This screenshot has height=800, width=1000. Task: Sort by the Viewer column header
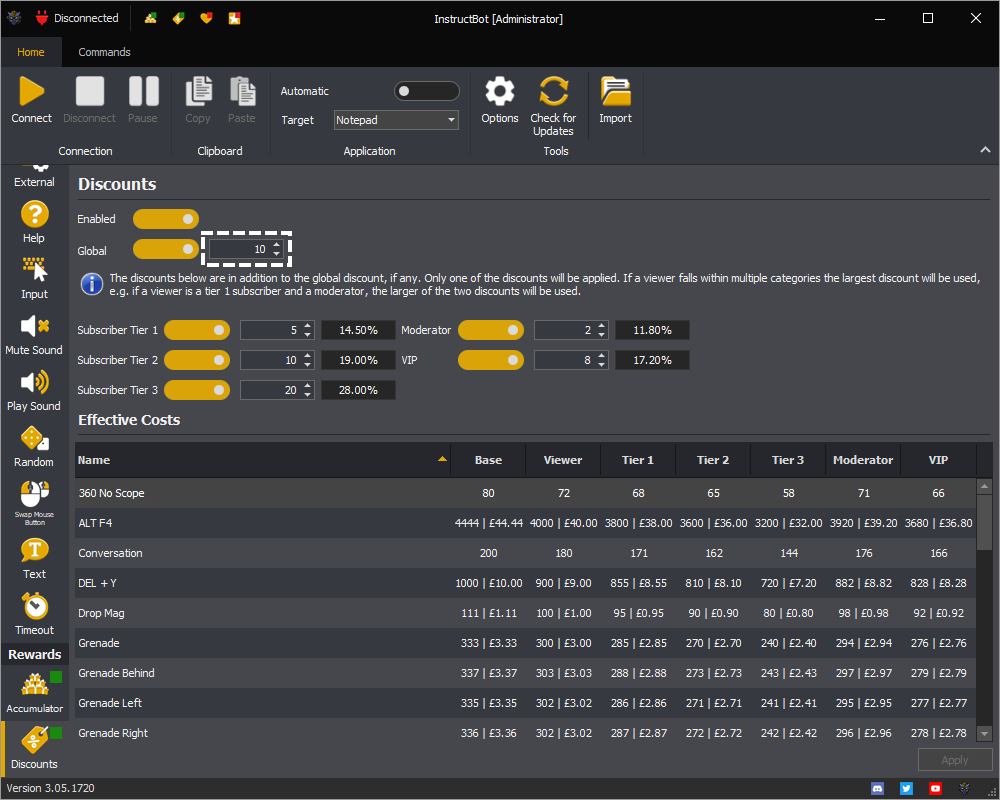coord(563,460)
